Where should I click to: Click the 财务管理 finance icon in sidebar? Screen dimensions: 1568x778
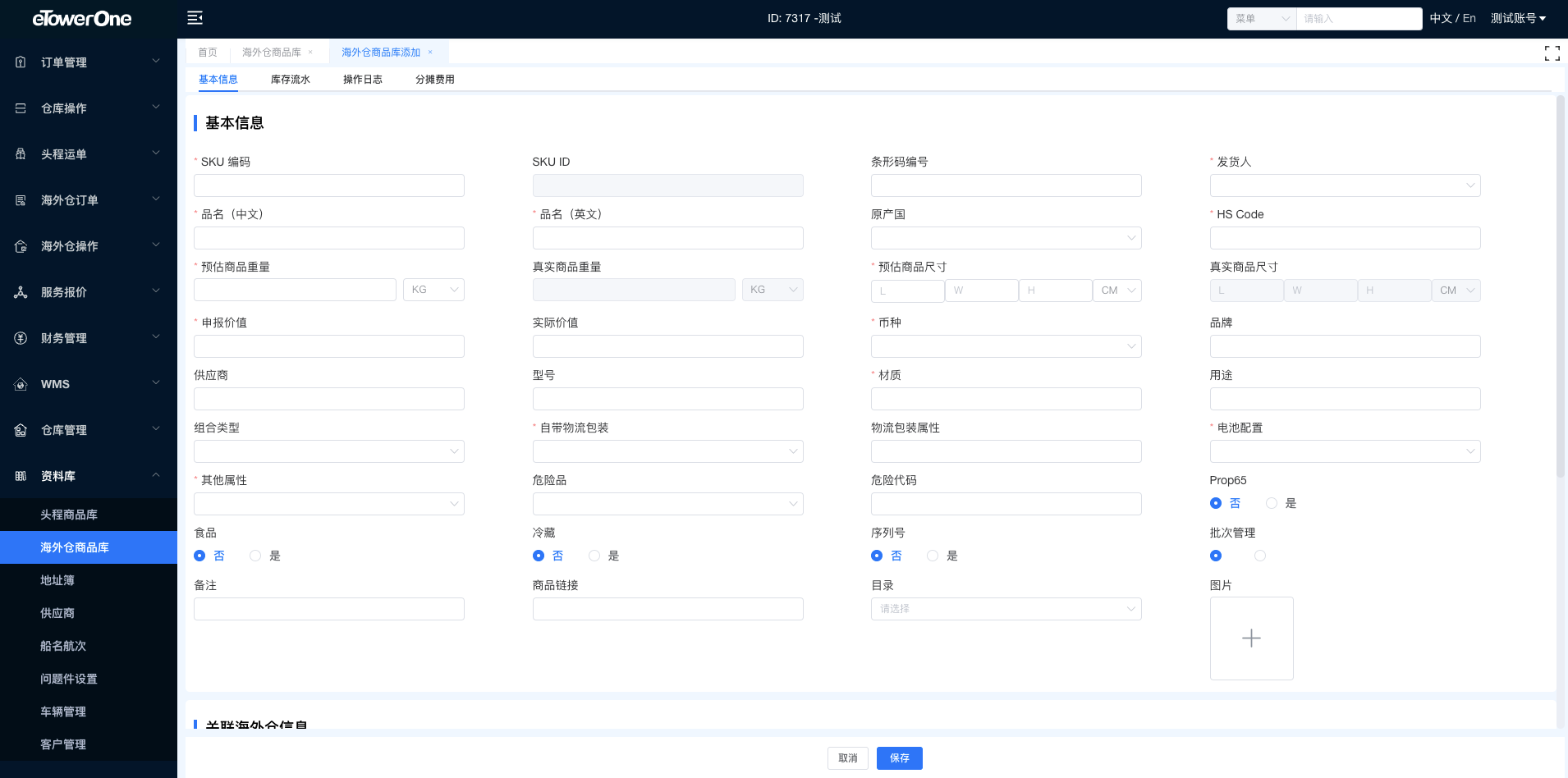(x=21, y=338)
